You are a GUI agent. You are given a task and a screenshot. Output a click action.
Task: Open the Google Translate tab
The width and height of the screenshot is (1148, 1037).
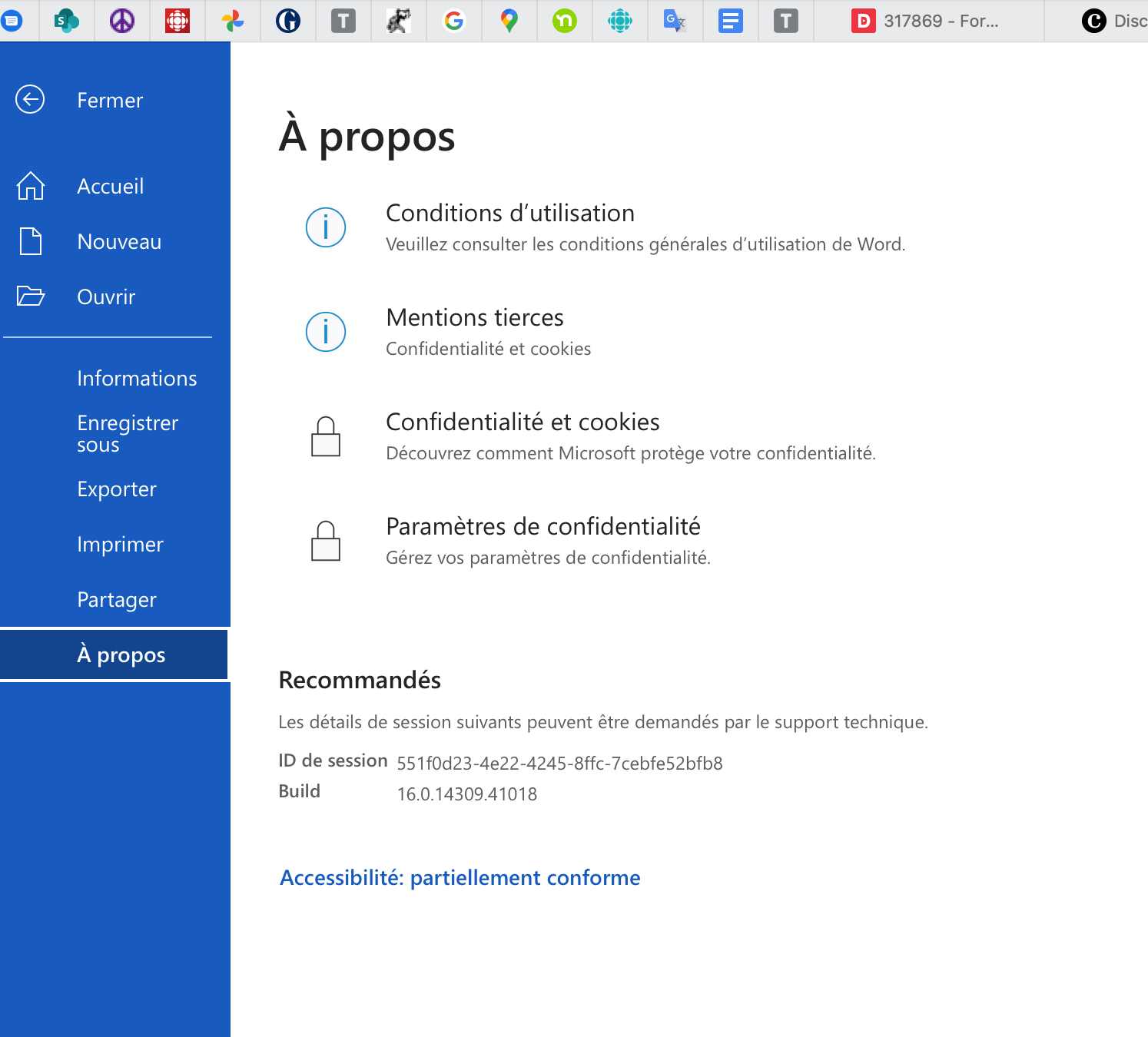(675, 21)
